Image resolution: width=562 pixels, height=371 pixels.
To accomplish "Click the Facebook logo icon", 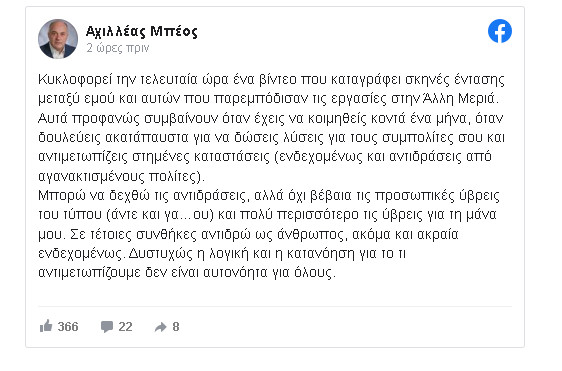I will (500, 31).
